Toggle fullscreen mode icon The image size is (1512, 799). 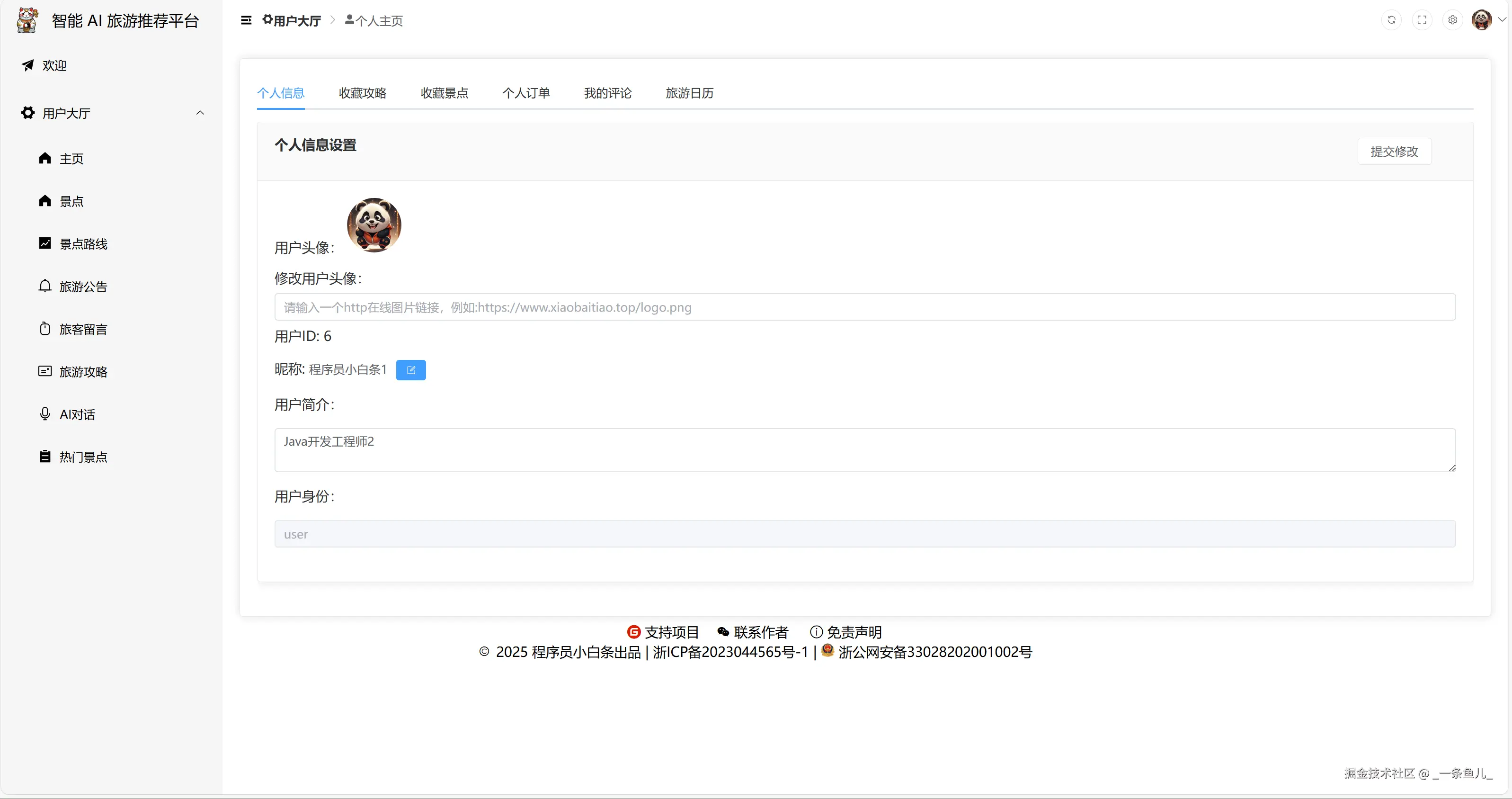[x=1422, y=20]
